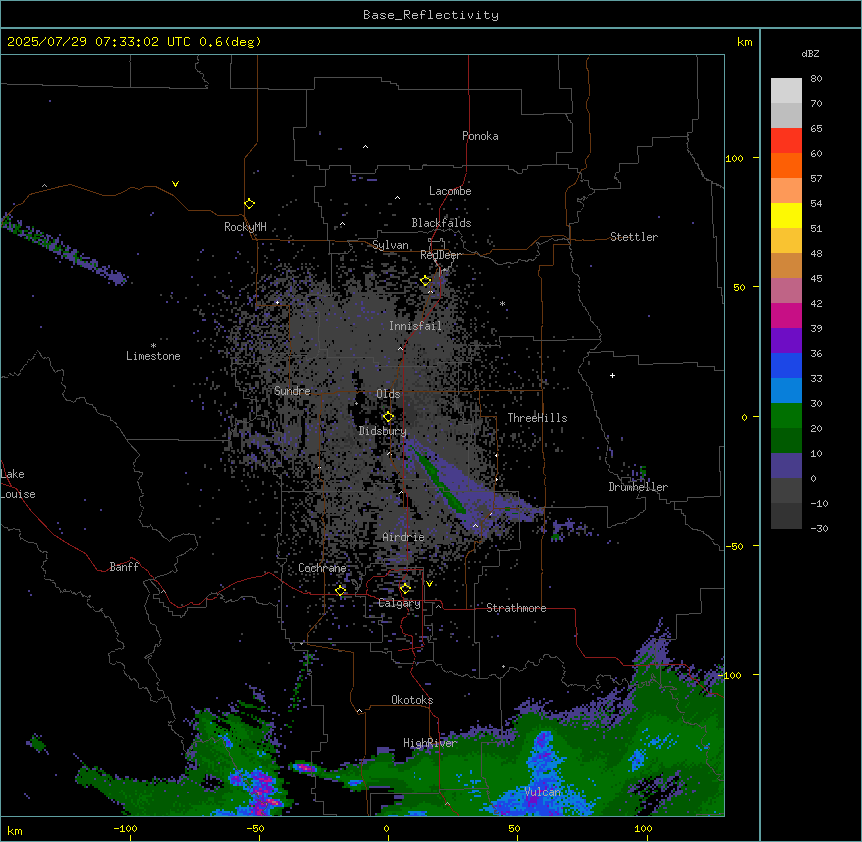
Task: Click the yellow V marker east of Calgary
Action: coord(429,584)
